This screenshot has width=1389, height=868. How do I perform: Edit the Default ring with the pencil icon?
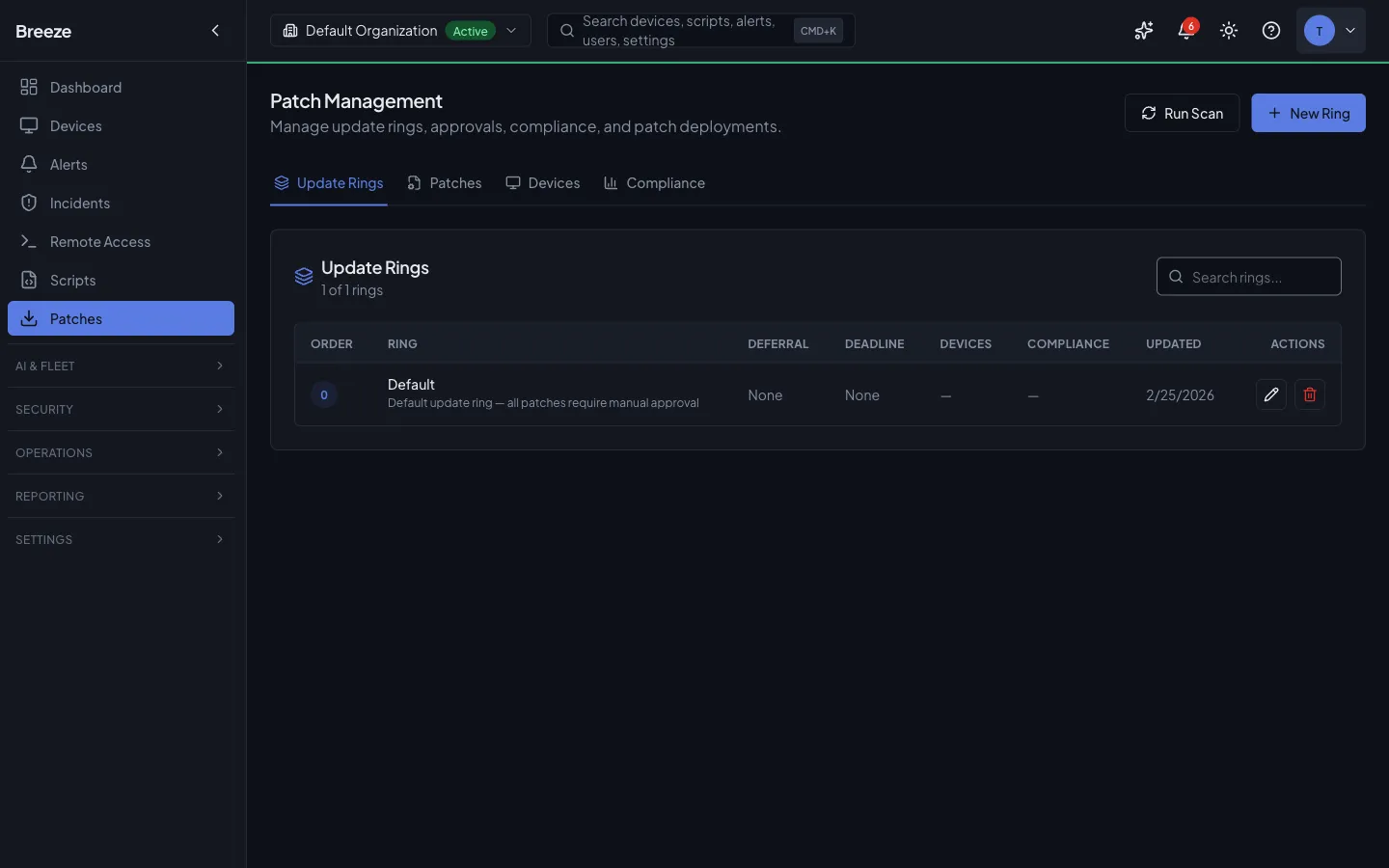pyautogui.click(x=1270, y=394)
